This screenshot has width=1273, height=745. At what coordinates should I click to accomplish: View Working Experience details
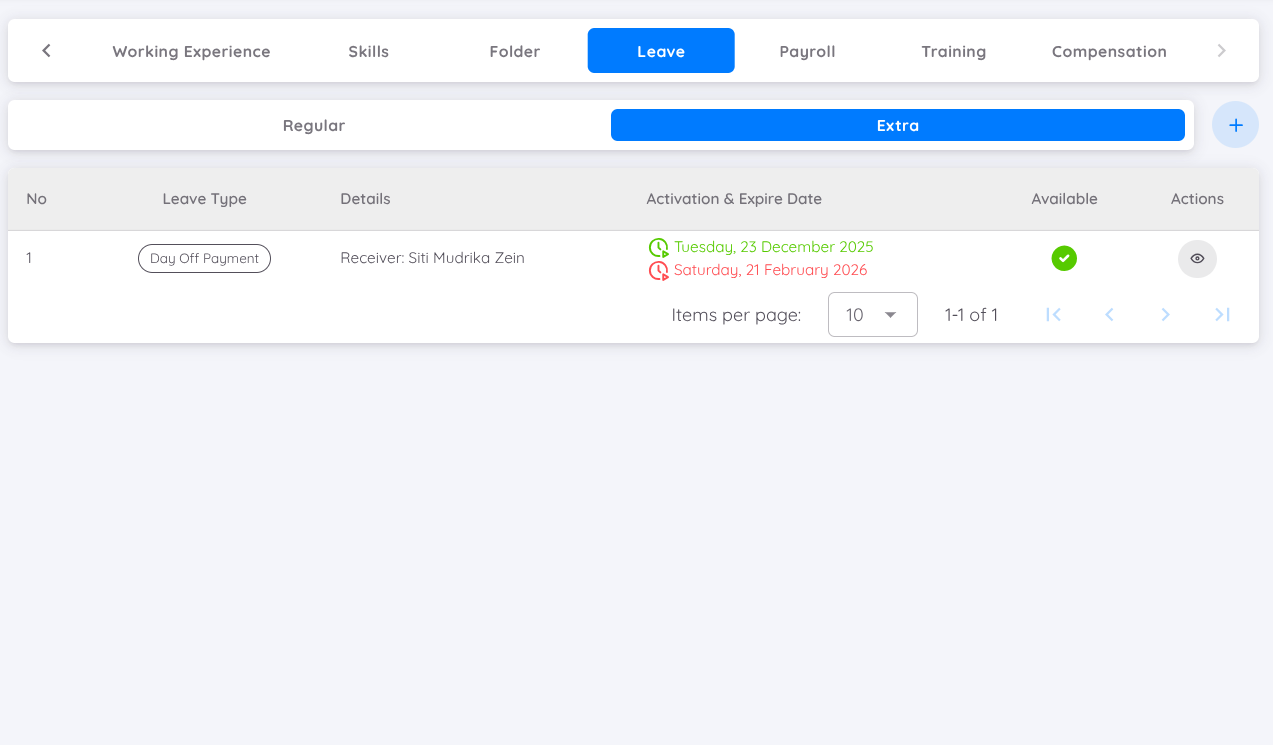(x=191, y=51)
